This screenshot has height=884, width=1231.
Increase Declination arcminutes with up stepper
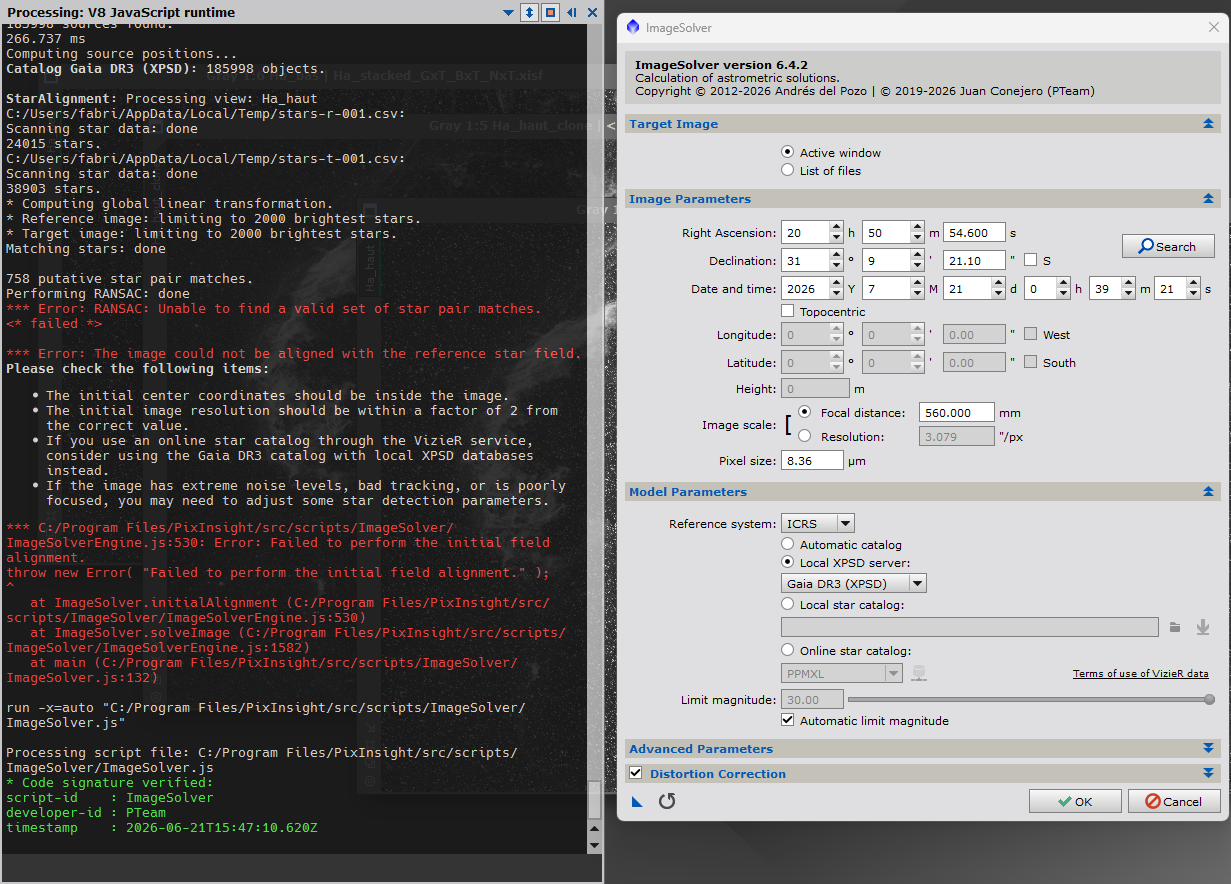(917, 255)
